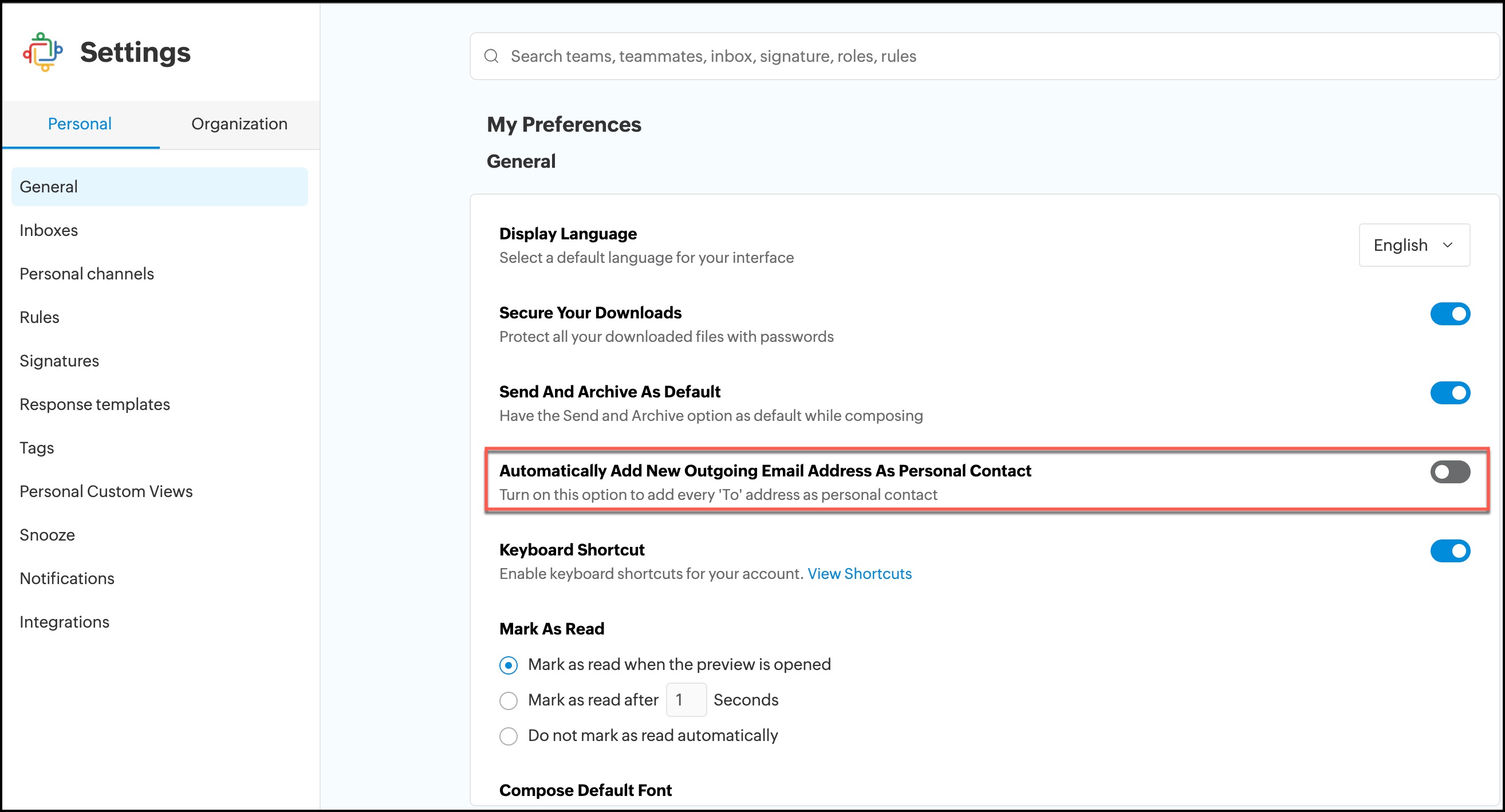The width and height of the screenshot is (1505, 812).
Task: Open Response templates section
Action: (94, 404)
